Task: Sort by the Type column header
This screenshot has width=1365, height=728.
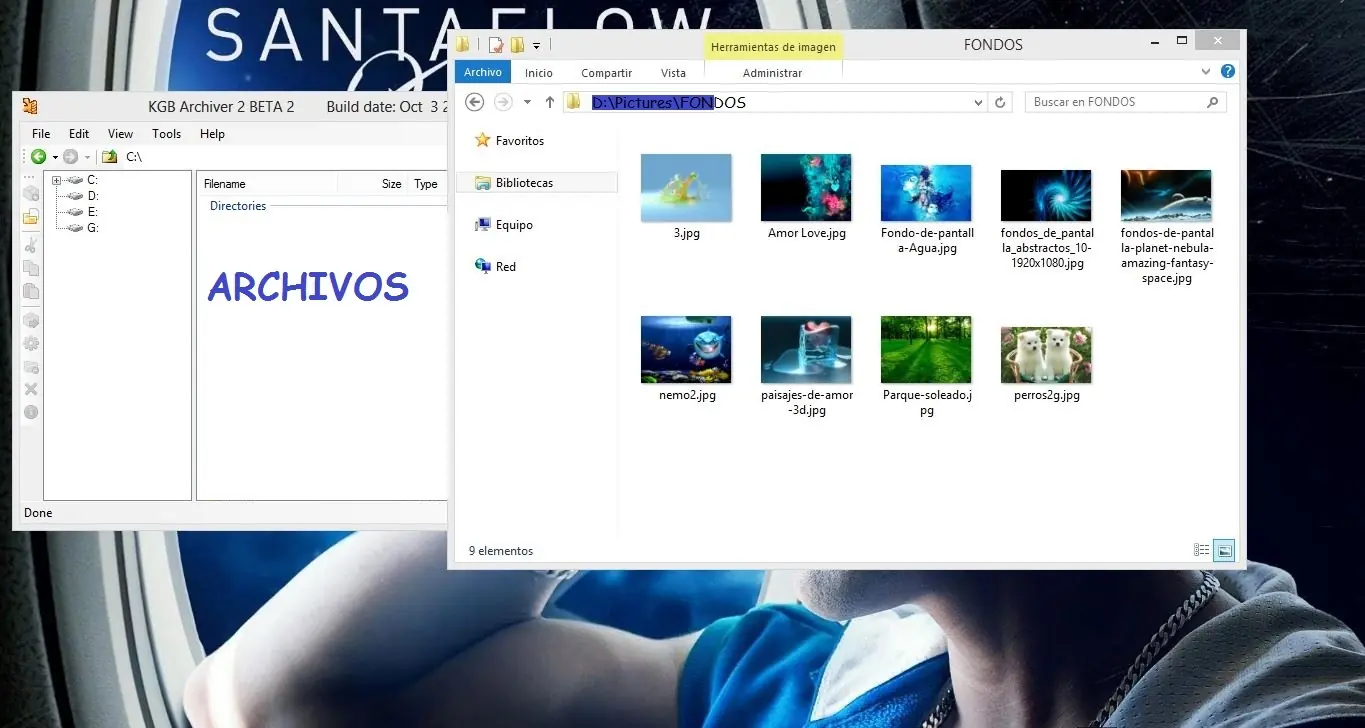Action: [x=427, y=184]
